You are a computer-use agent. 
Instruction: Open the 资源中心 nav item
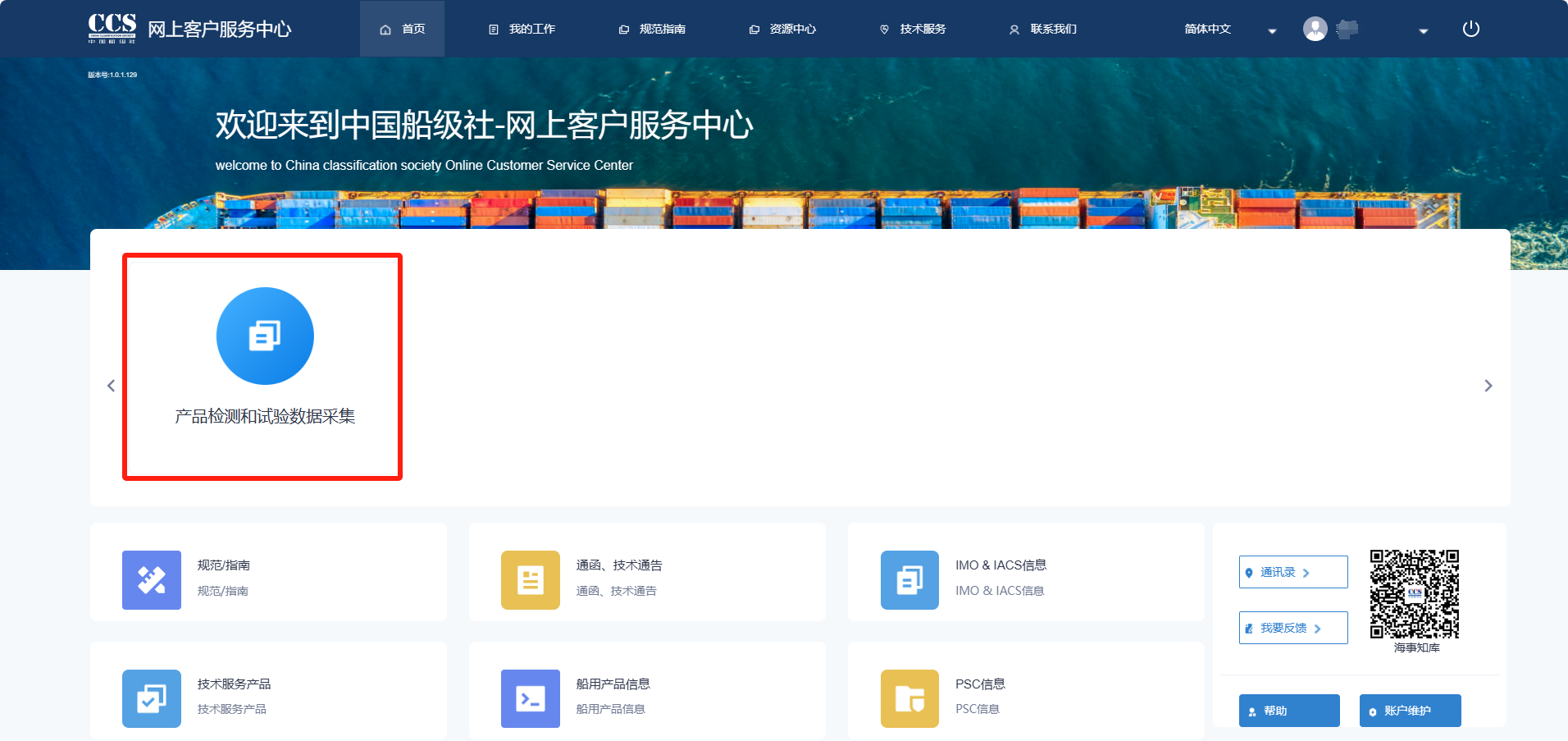coord(783,29)
